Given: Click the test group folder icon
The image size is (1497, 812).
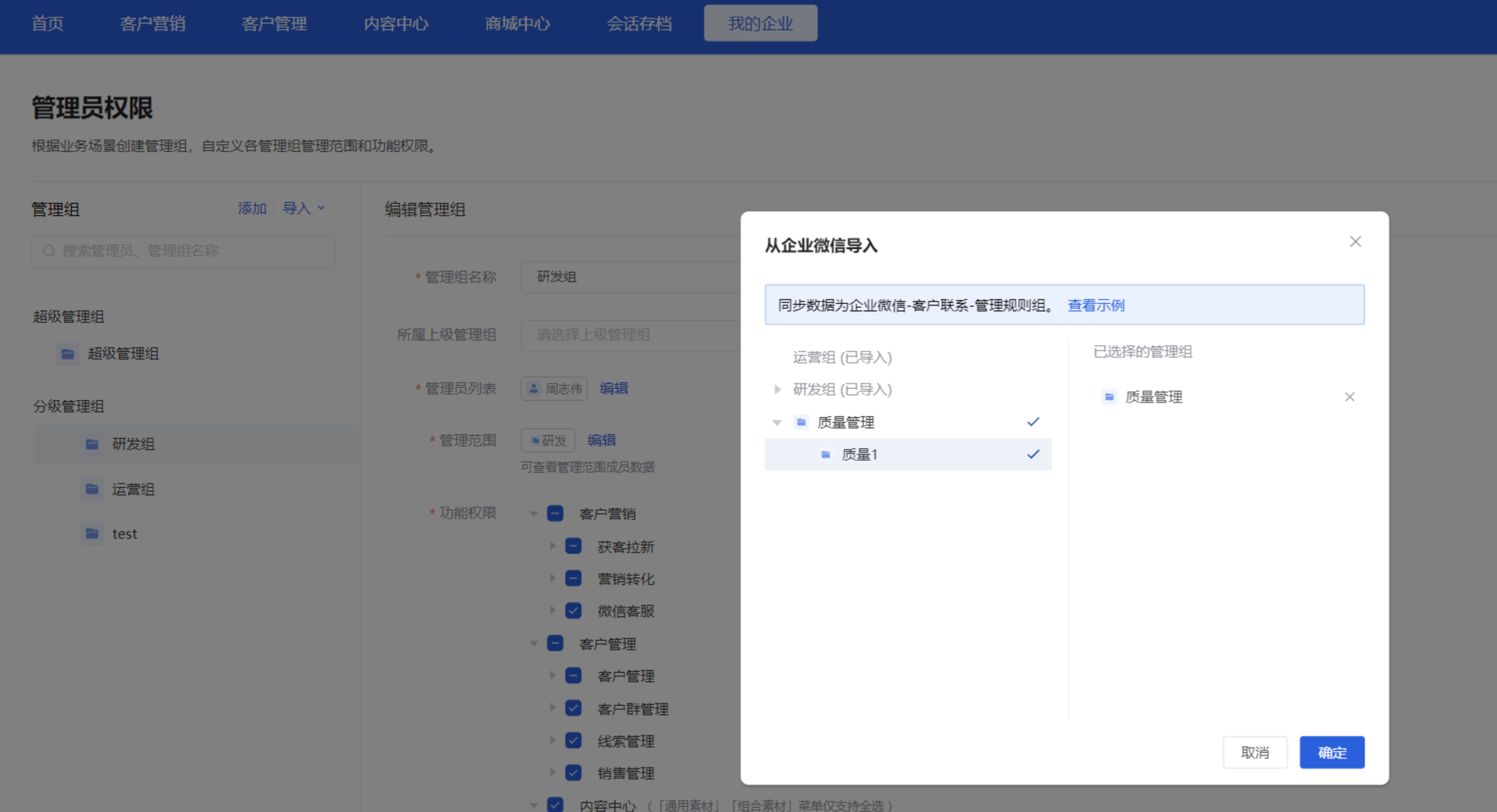Looking at the screenshot, I should click(92, 533).
